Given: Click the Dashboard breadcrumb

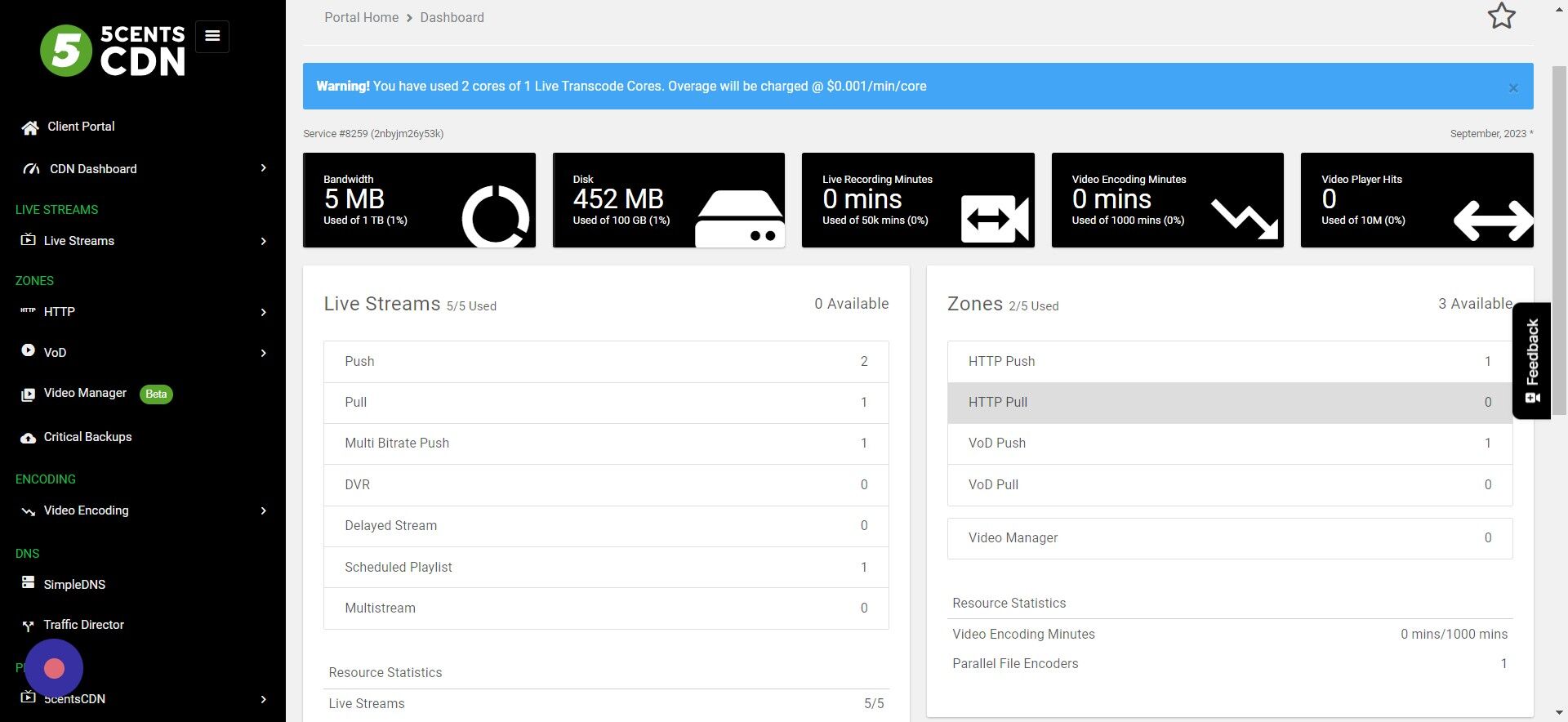Looking at the screenshot, I should click(452, 17).
